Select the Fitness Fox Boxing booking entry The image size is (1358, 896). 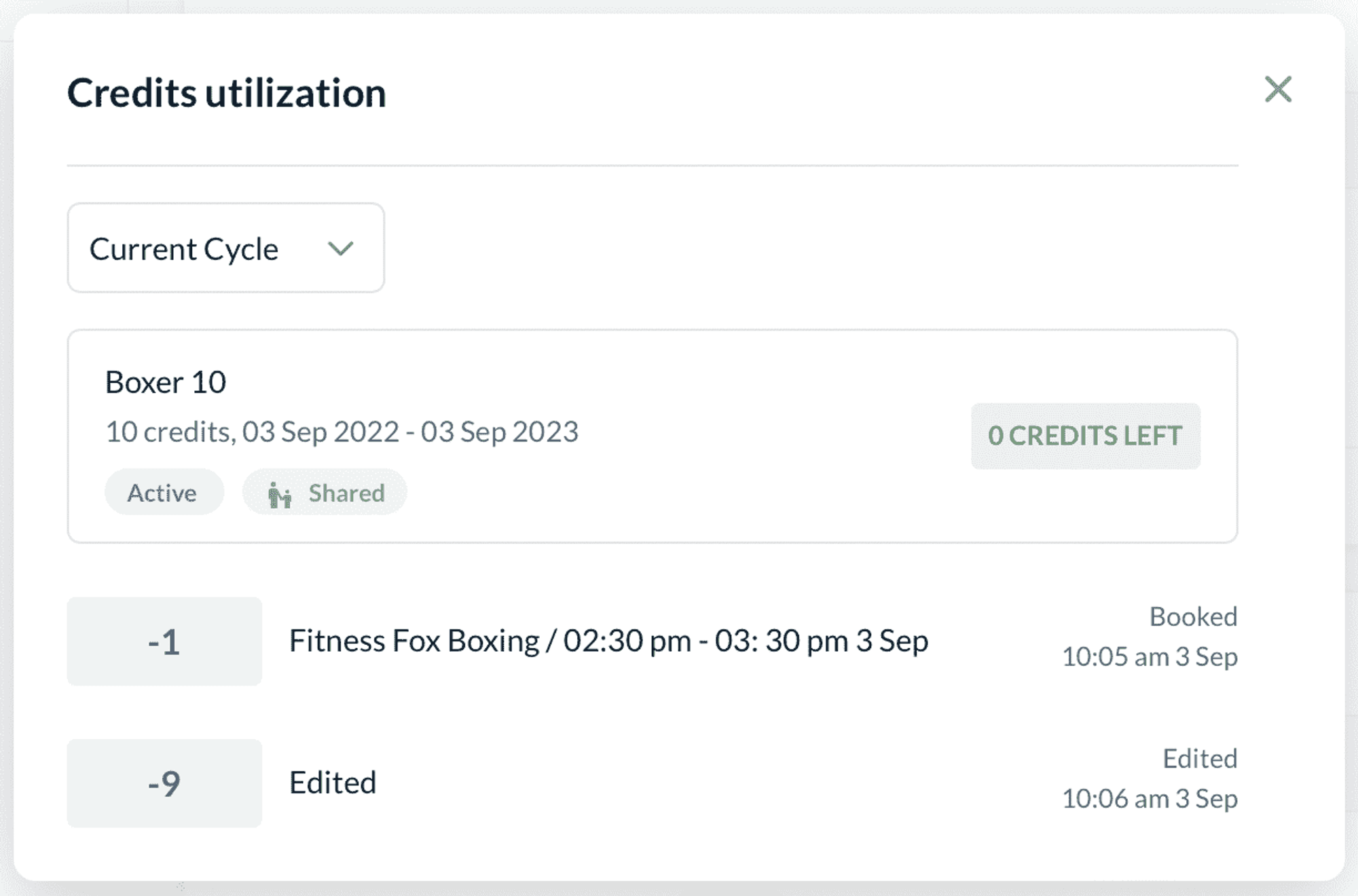(608, 641)
